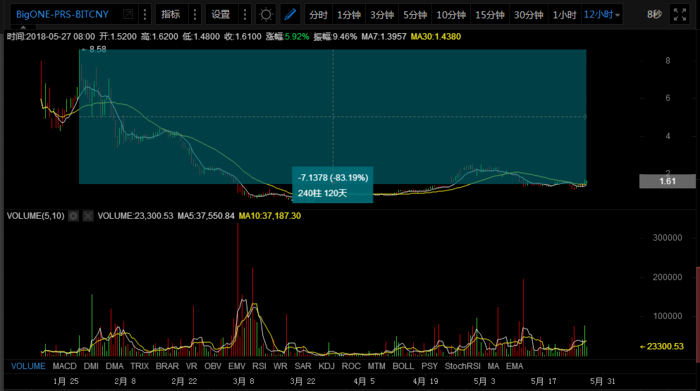
Task: Select the EMV indicator
Action: 237,366
